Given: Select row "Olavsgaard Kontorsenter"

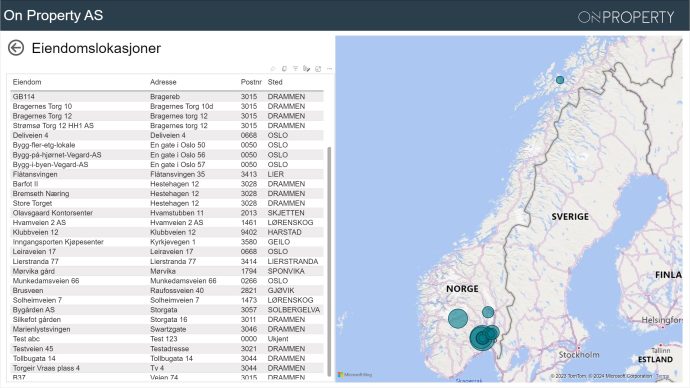Looking at the screenshot, I should click(167, 213).
